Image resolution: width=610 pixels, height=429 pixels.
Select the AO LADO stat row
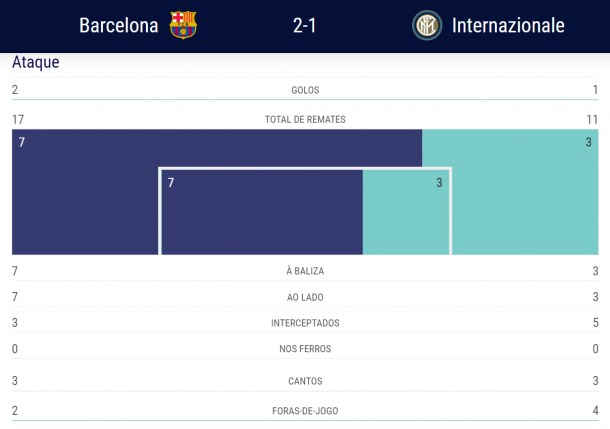(x=305, y=297)
